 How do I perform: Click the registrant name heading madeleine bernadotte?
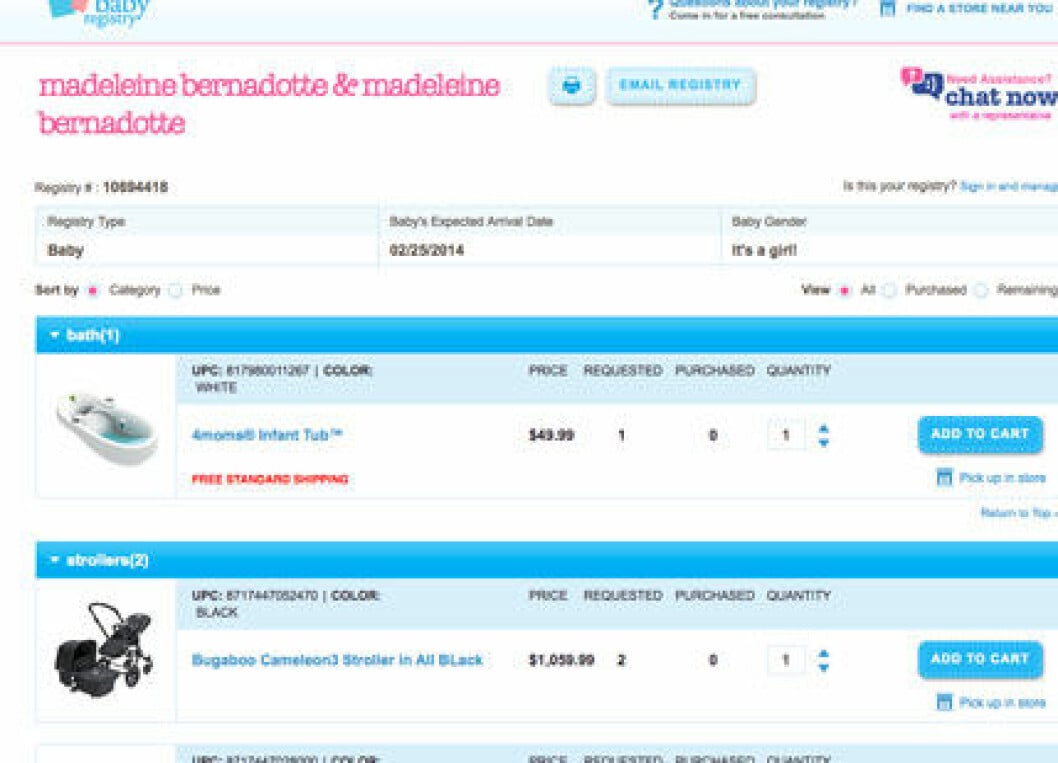(x=269, y=105)
